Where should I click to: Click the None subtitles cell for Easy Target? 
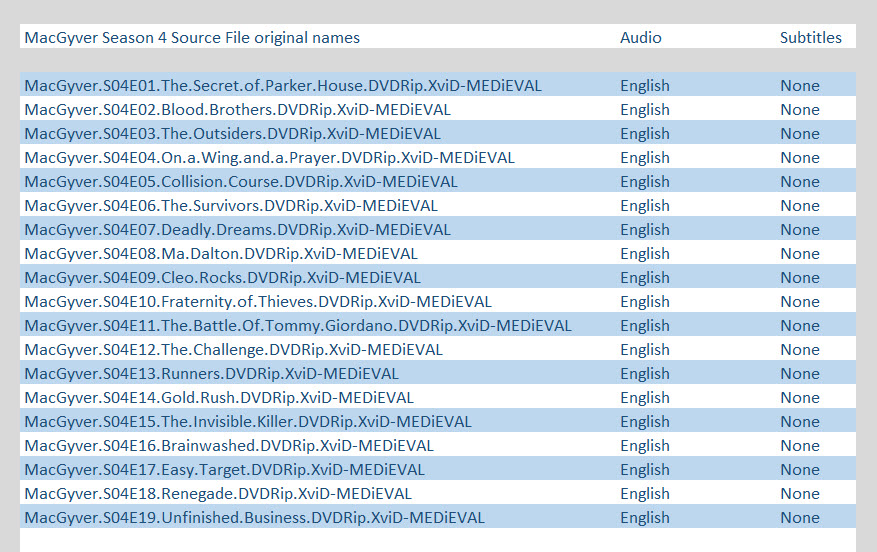pos(800,470)
